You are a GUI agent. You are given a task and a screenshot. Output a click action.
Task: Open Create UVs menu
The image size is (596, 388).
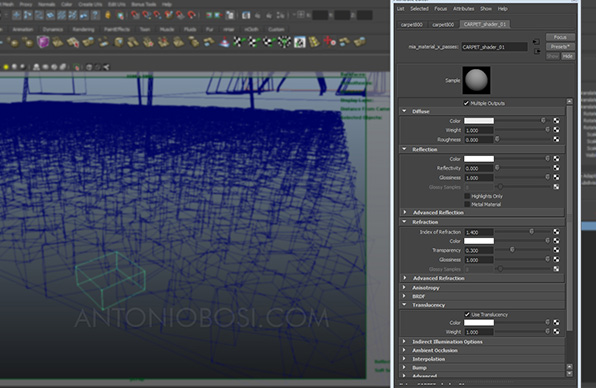pyautogui.click(x=90, y=4)
